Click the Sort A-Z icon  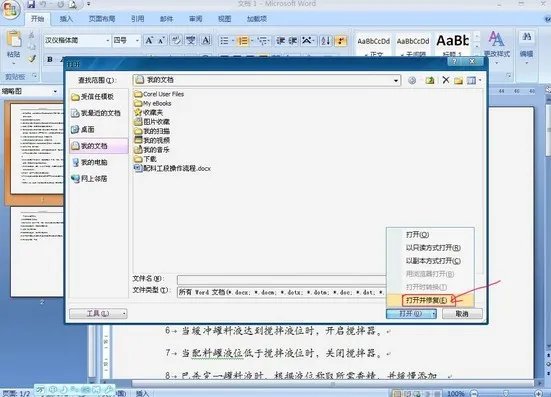[326, 41]
